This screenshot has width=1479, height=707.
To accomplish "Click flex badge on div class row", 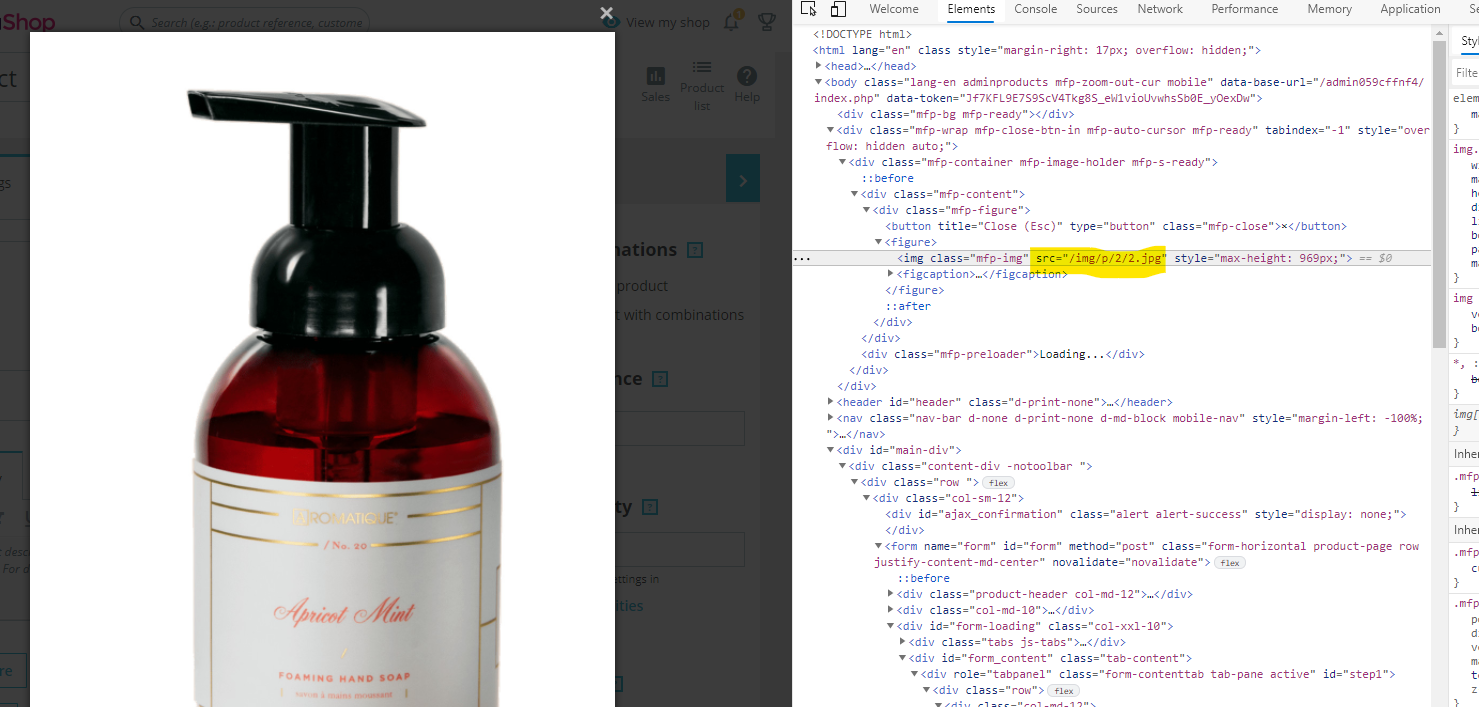I will [x=999, y=483].
